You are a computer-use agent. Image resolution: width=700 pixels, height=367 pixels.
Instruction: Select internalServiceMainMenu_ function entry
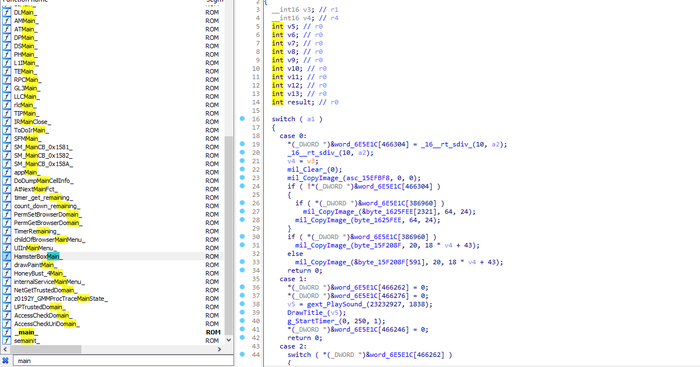(x=49, y=282)
